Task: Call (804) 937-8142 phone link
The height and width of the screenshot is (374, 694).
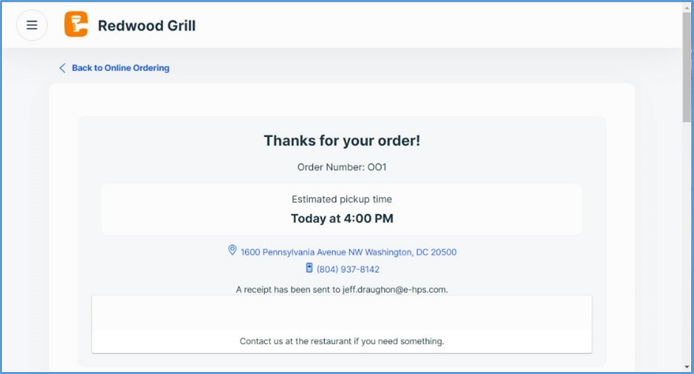Action: click(x=348, y=269)
